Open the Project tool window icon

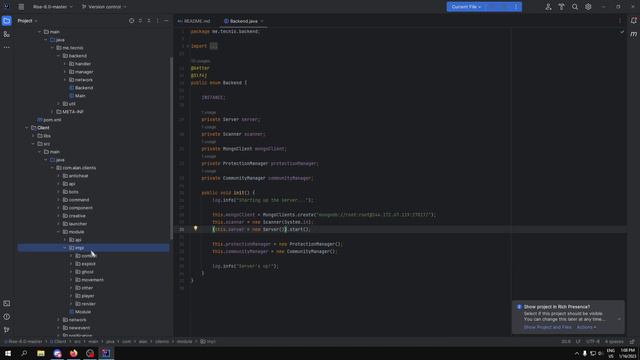(7, 21)
